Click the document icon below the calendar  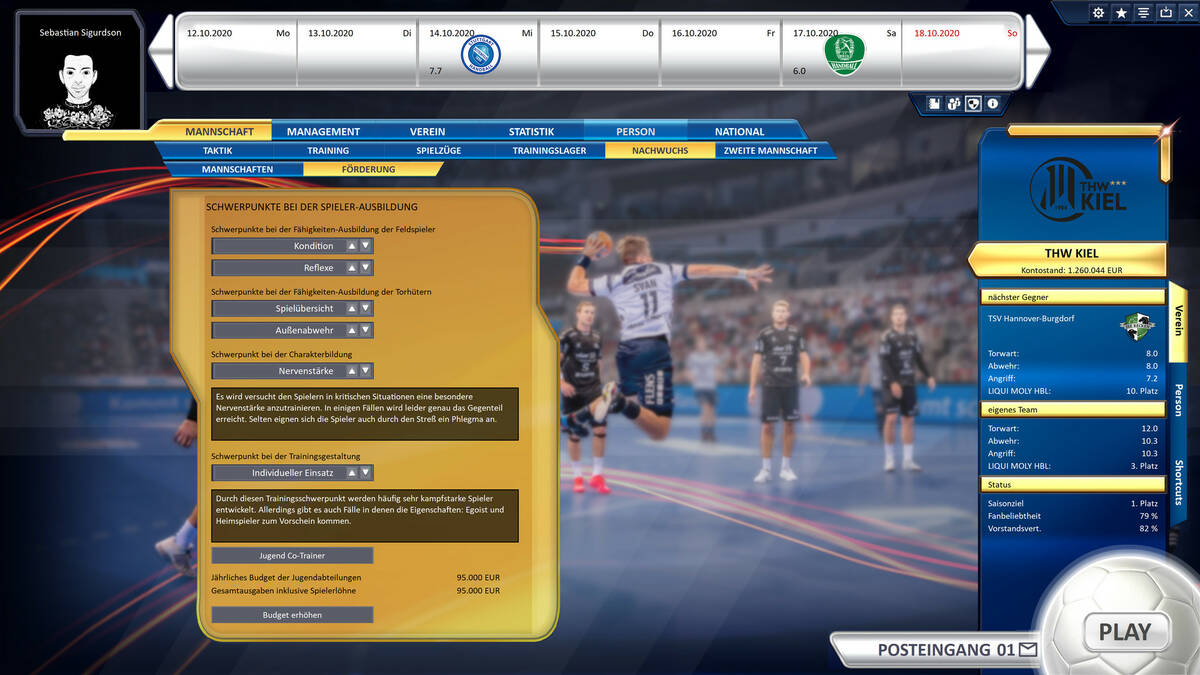tap(934, 103)
